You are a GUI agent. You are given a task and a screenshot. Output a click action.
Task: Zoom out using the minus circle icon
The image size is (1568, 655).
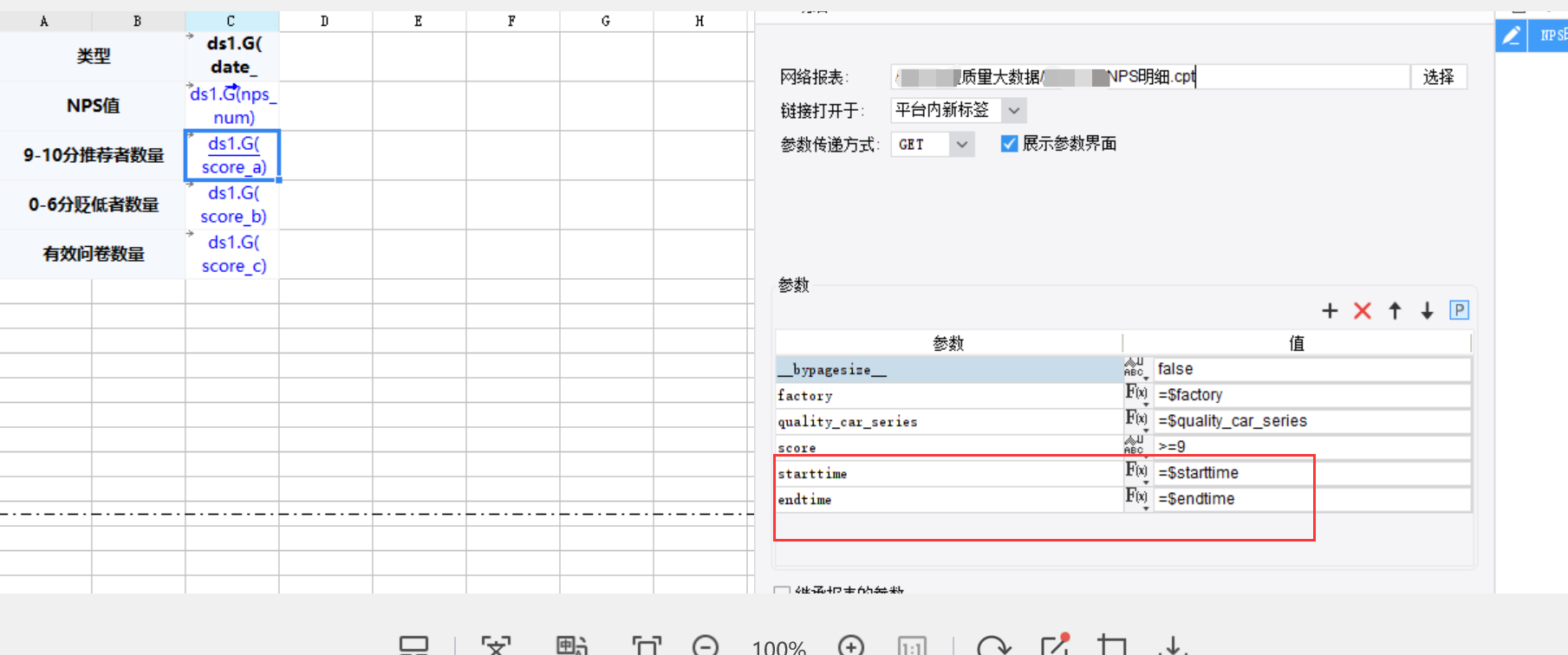point(706,646)
